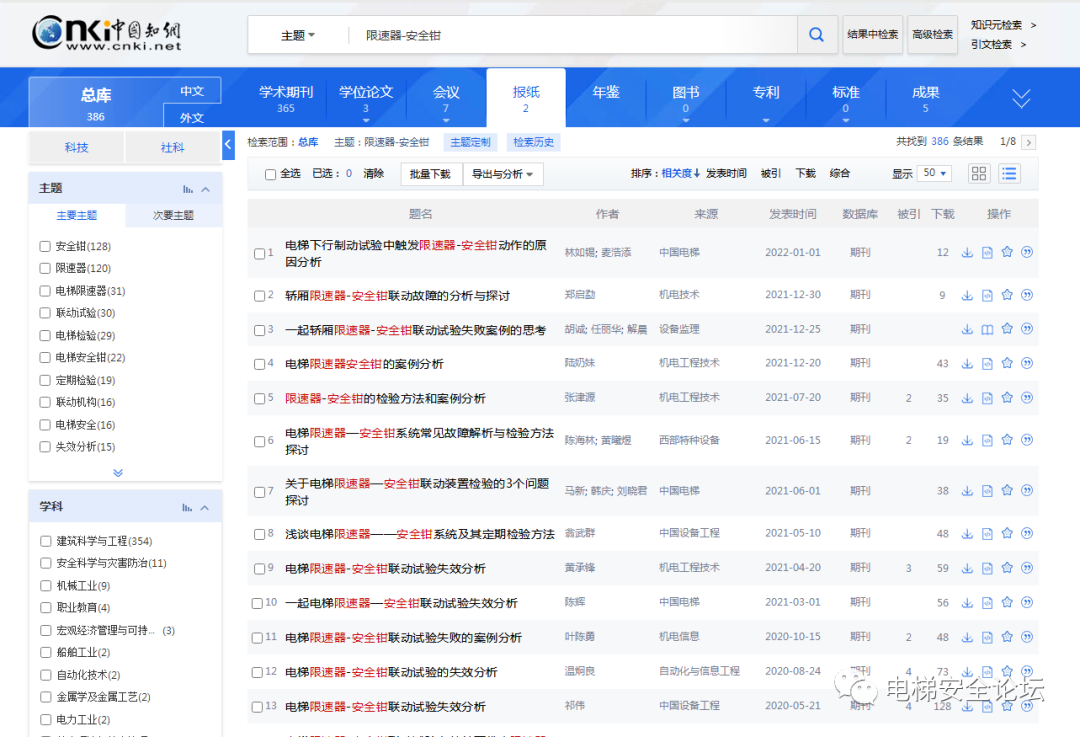Check 安全科学与灾害防治(11) subject filter
Screen dimensions: 1080x737
pyautogui.click(x=45, y=563)
